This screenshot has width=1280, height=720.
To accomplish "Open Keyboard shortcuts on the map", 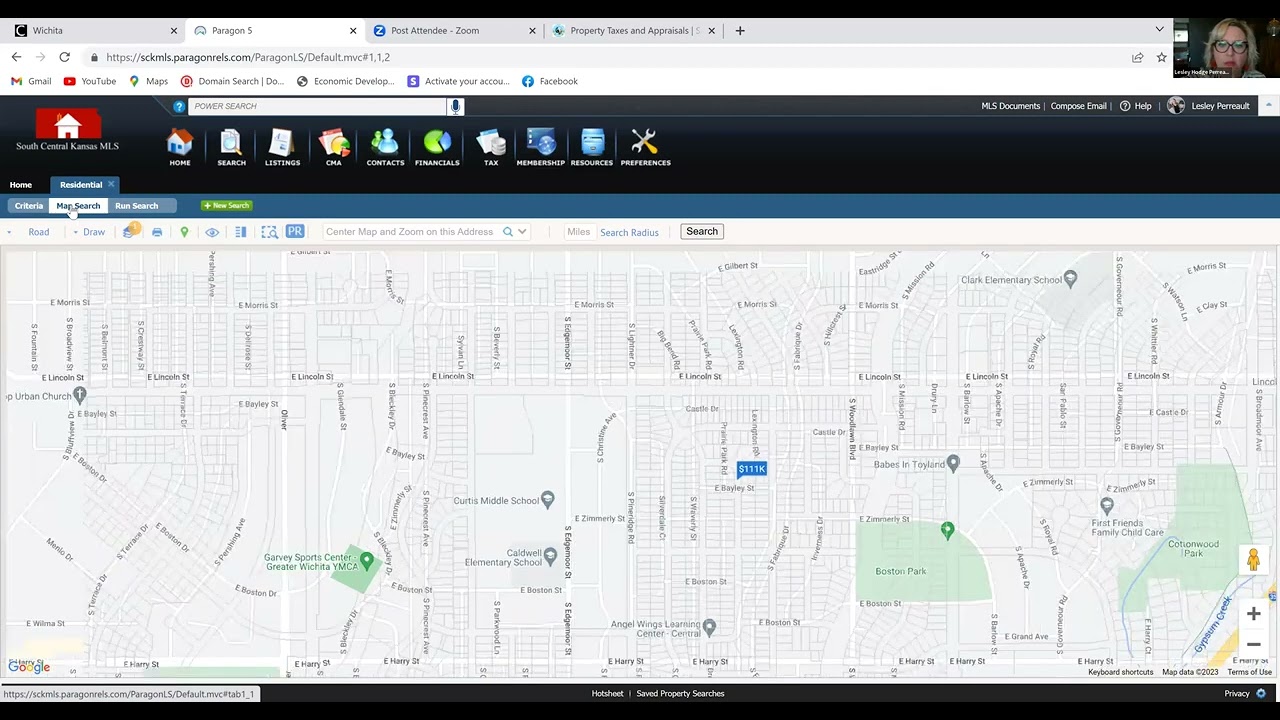I will [x=1121, y=672].
